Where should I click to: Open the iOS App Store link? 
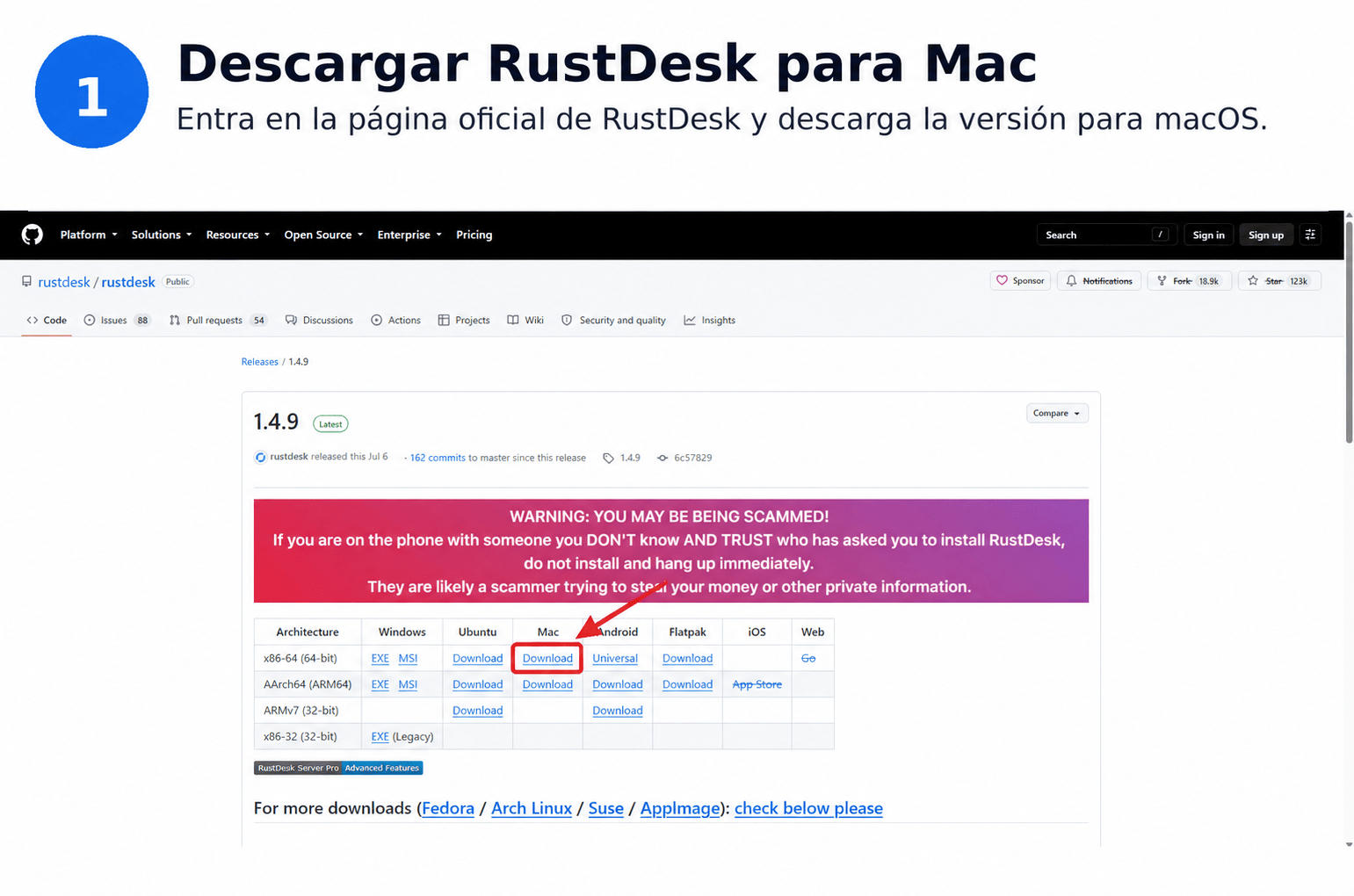(757, 684)
